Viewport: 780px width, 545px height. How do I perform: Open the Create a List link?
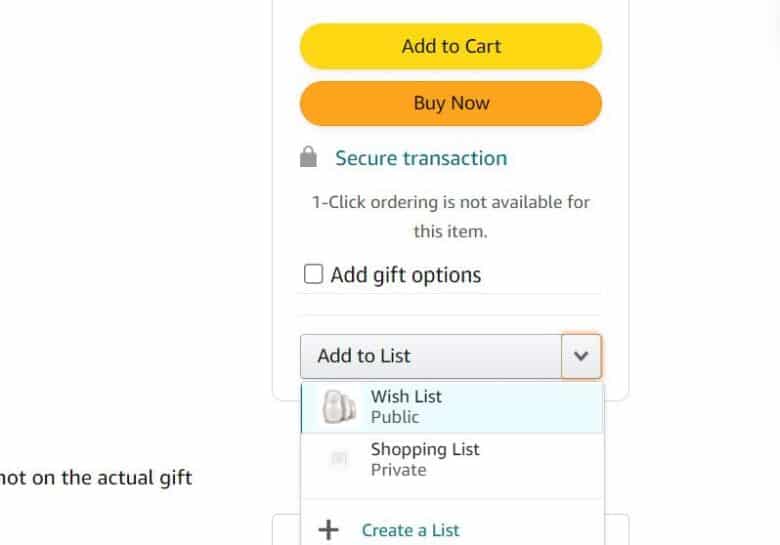pyautogui.click(x=411, y=530)
